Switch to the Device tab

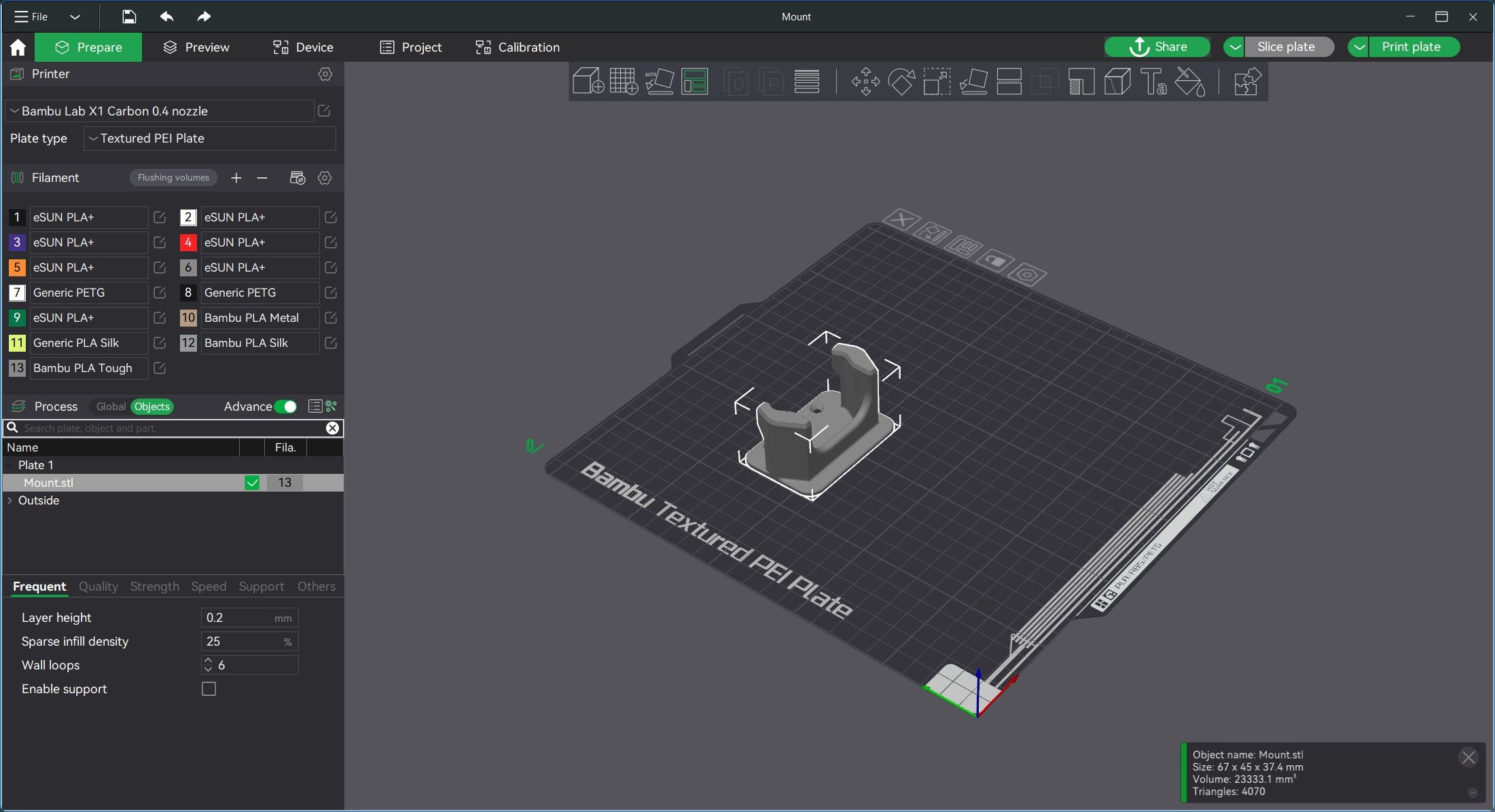point(303,47)
